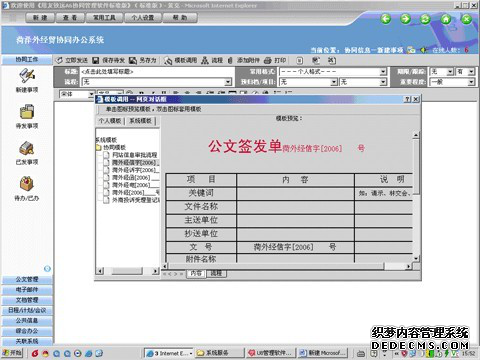Open the 常用格式 个人格式 dropdown
Image resolution: width=480 pixels, height=360 pixels.
click(x=332, y=72)
